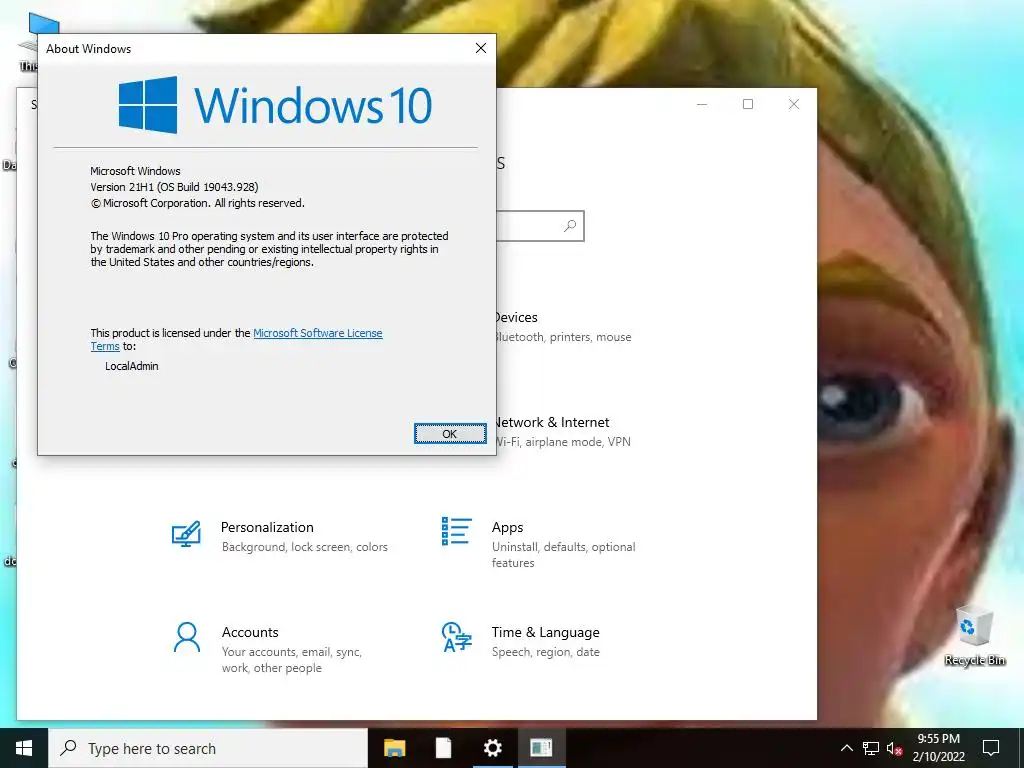
Task: Click LocalAdmin licensee name
Action: [132, 366]
